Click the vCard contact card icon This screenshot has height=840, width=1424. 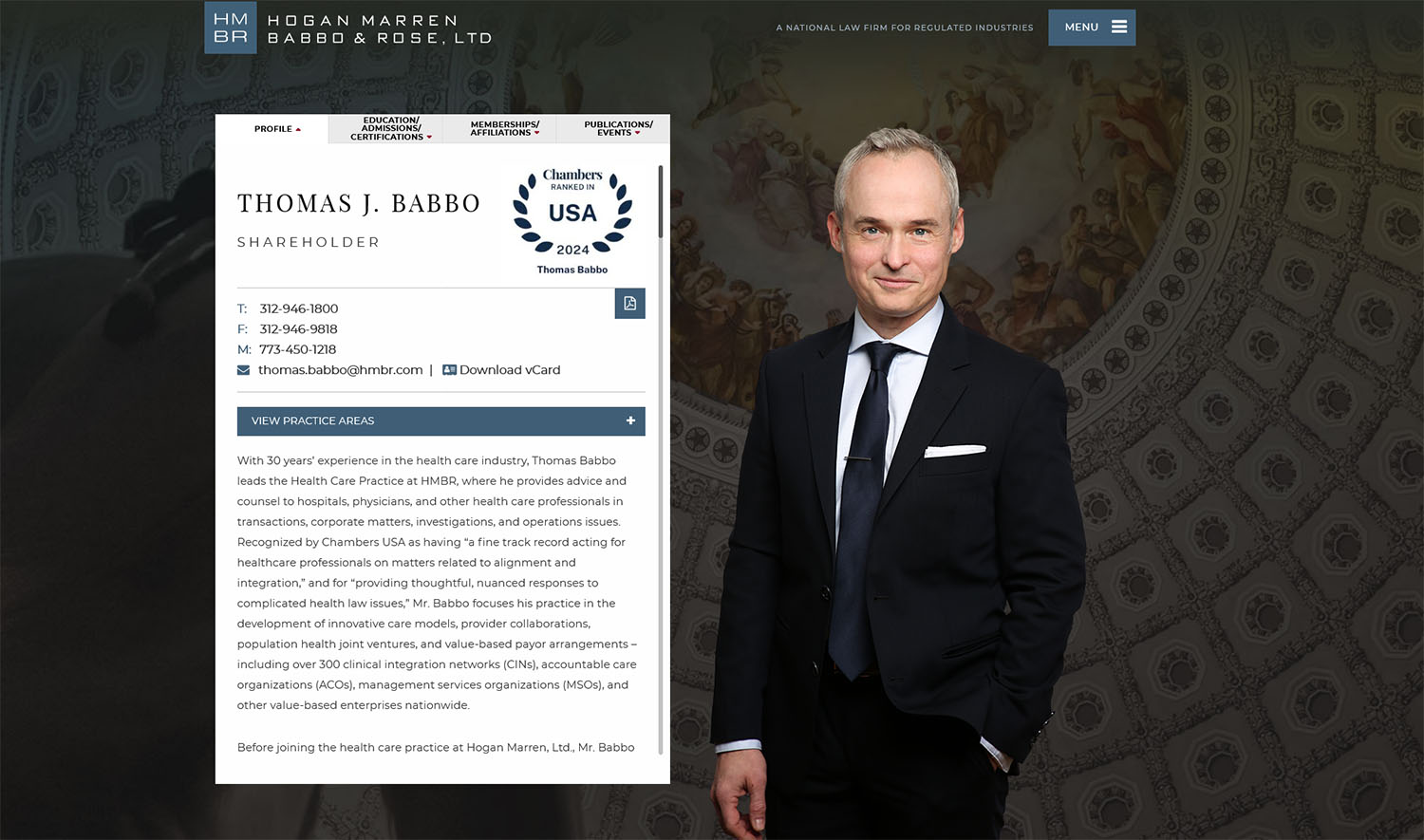[x=450, y=370]
